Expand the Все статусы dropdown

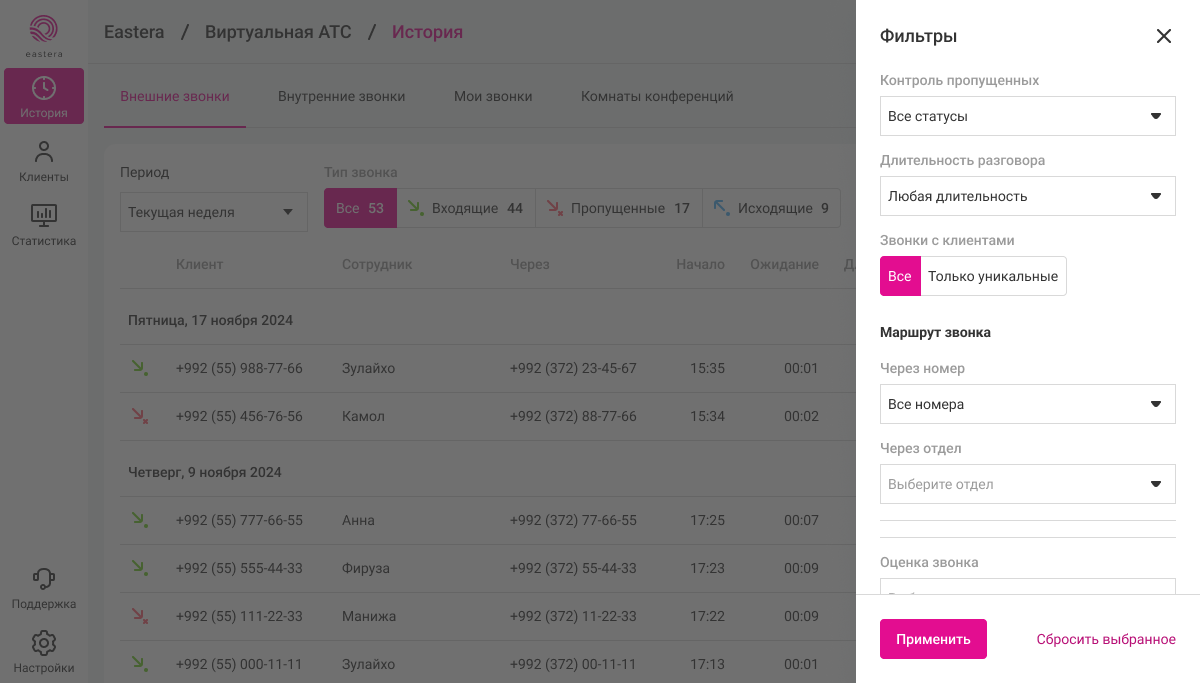(1027, 116)
